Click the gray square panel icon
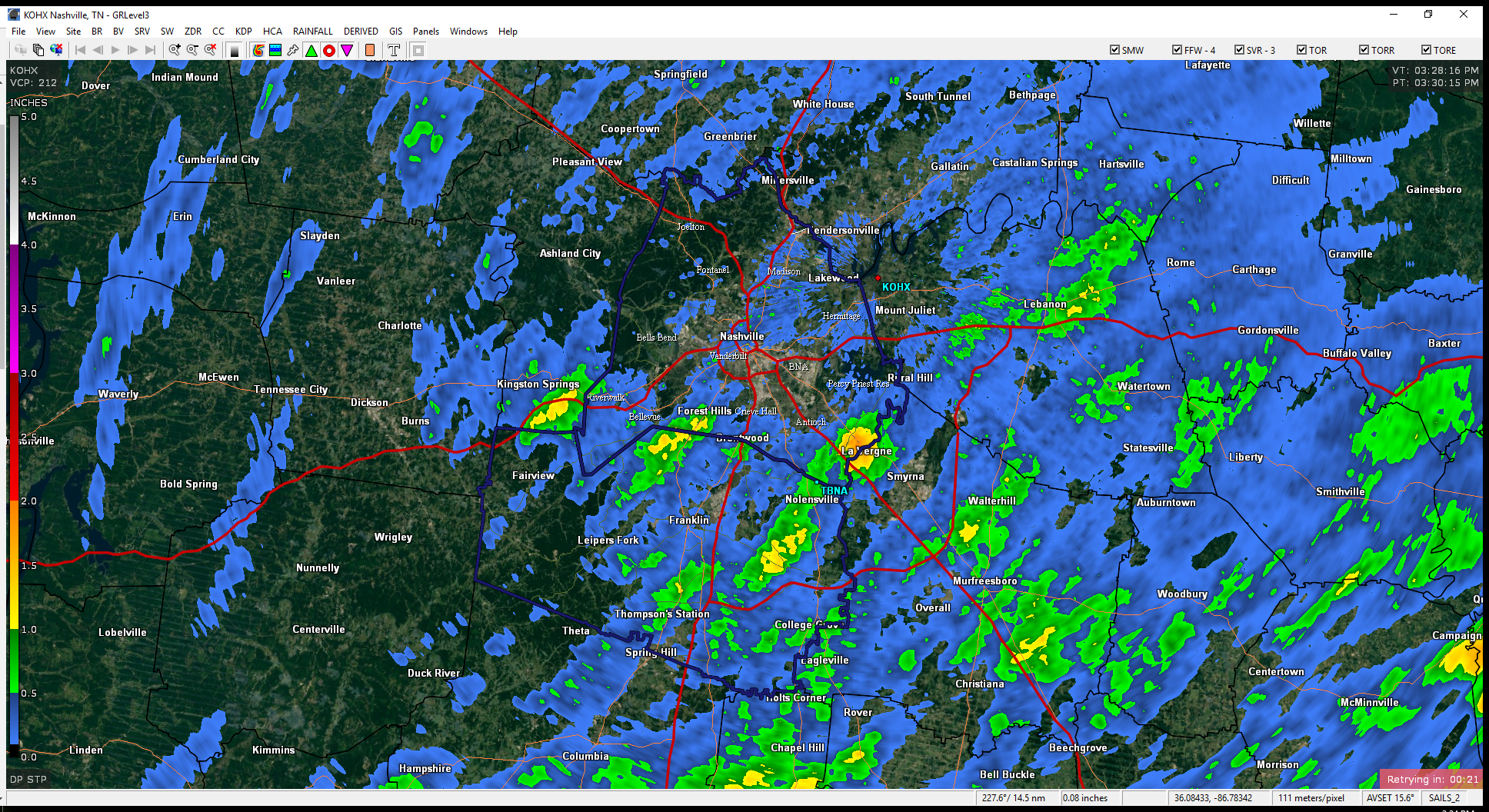 (418, 50)
